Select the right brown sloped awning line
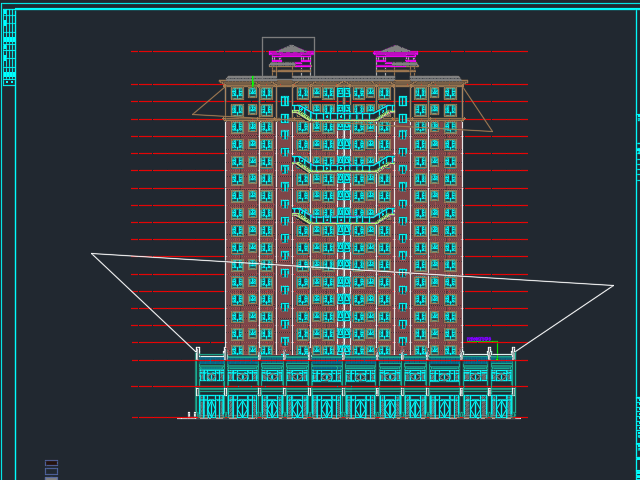This screenshot has width=640, height=480. (x=479, y=110)
